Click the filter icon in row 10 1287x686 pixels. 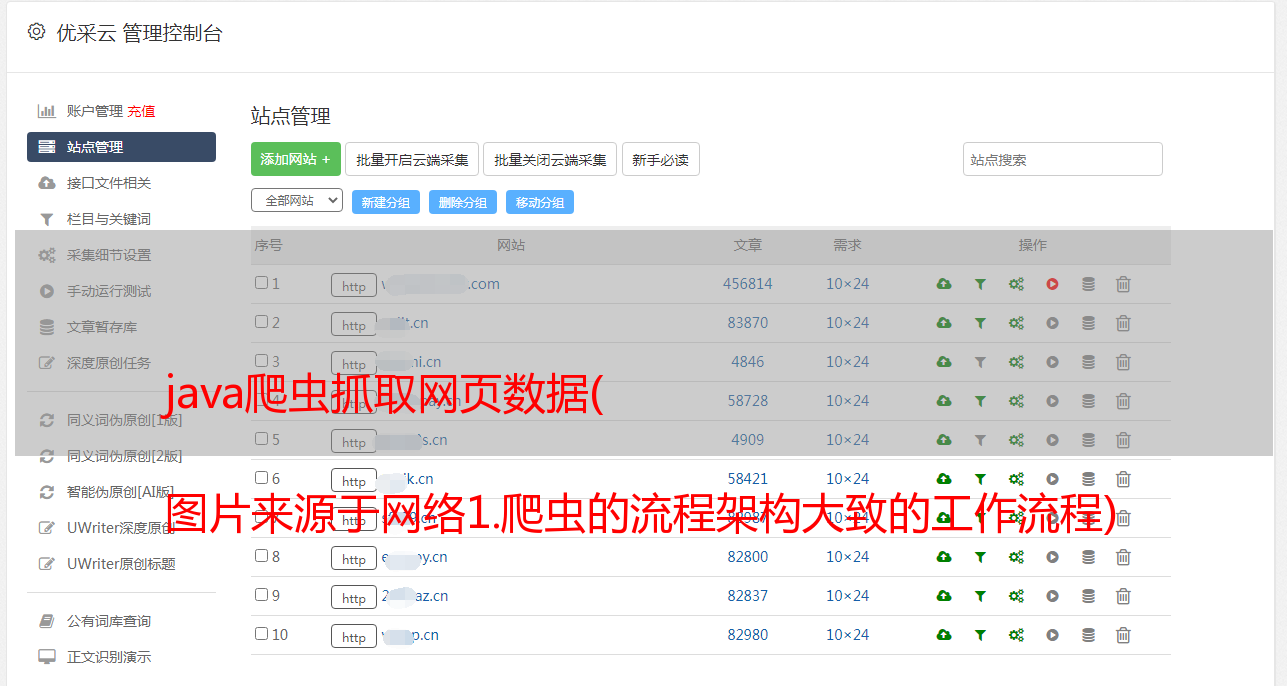click(x=980, y=635)
